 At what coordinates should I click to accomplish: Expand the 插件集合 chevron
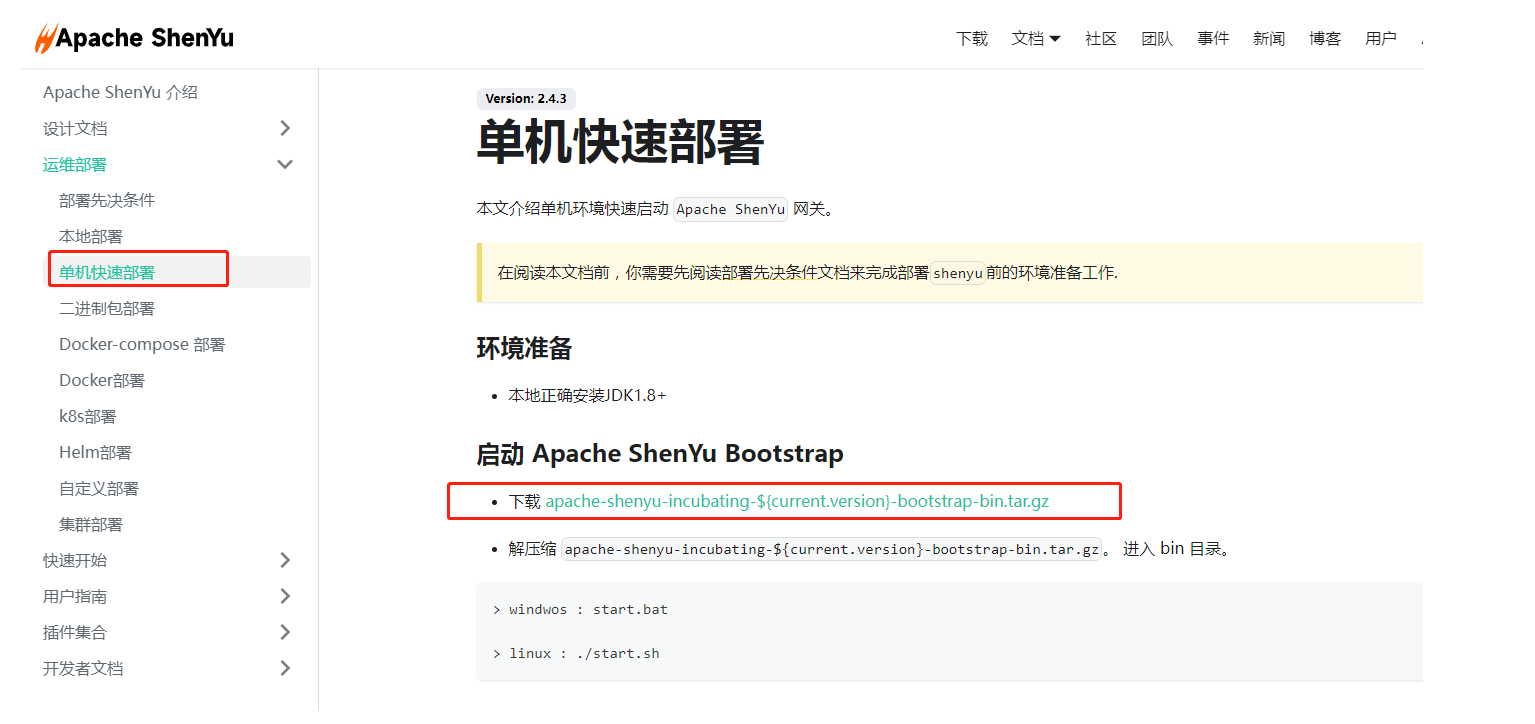pyautogui.click(x=285, y=632)
